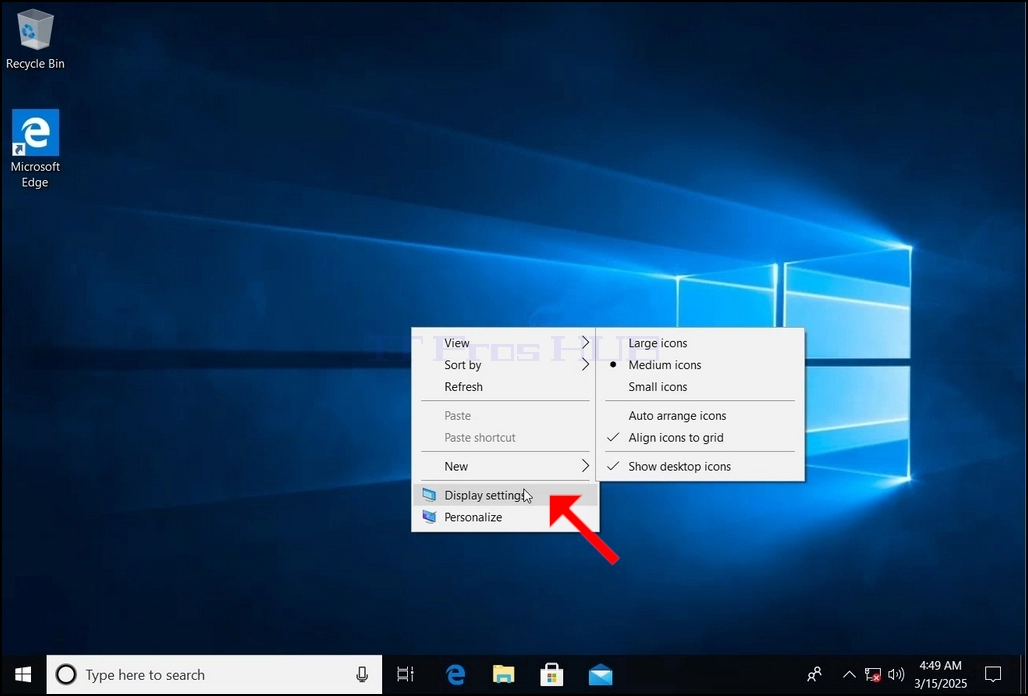Show hidden icons tray chevron
1028x696 pixels.
[848, 674]
